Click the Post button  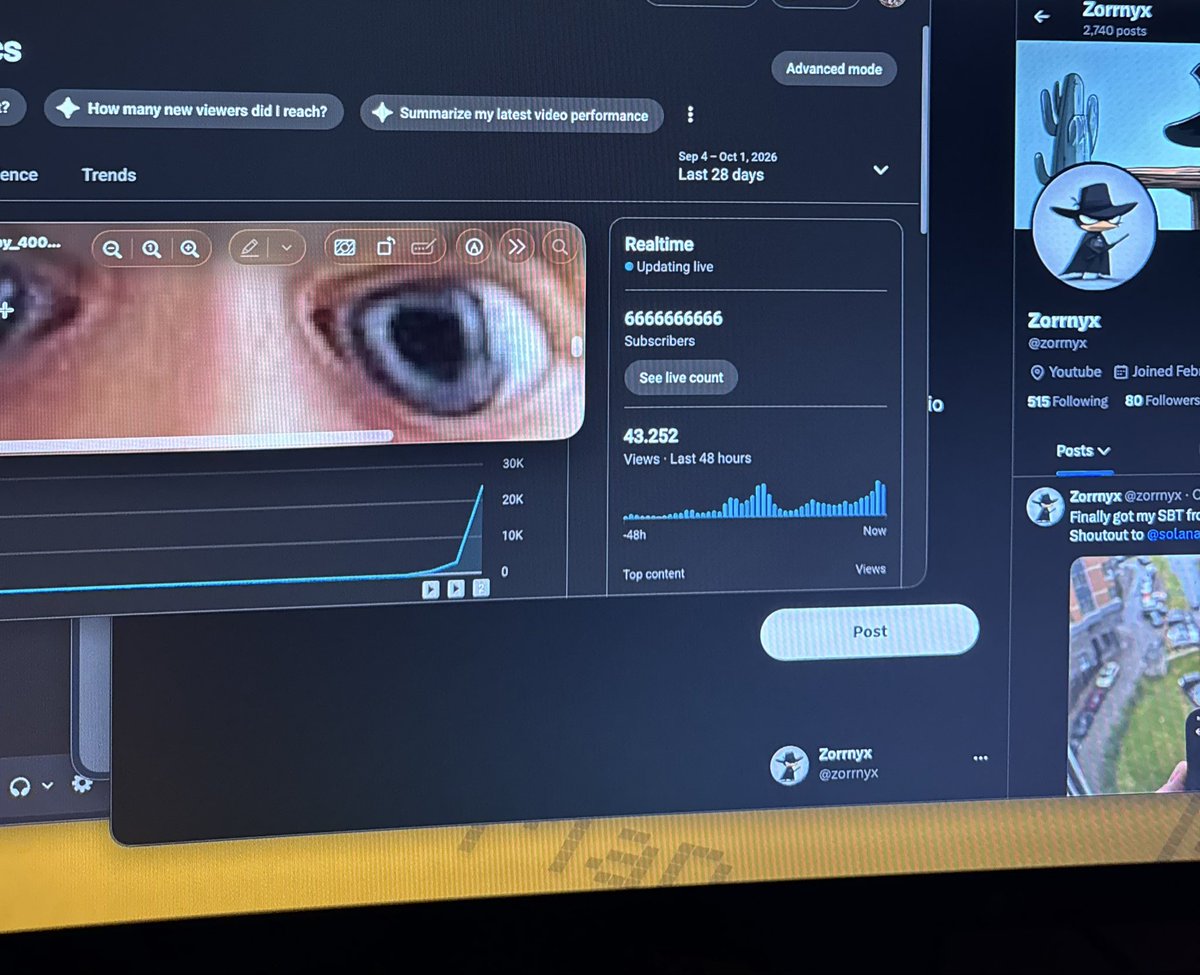pyautogui.click(x=869, y=632)
